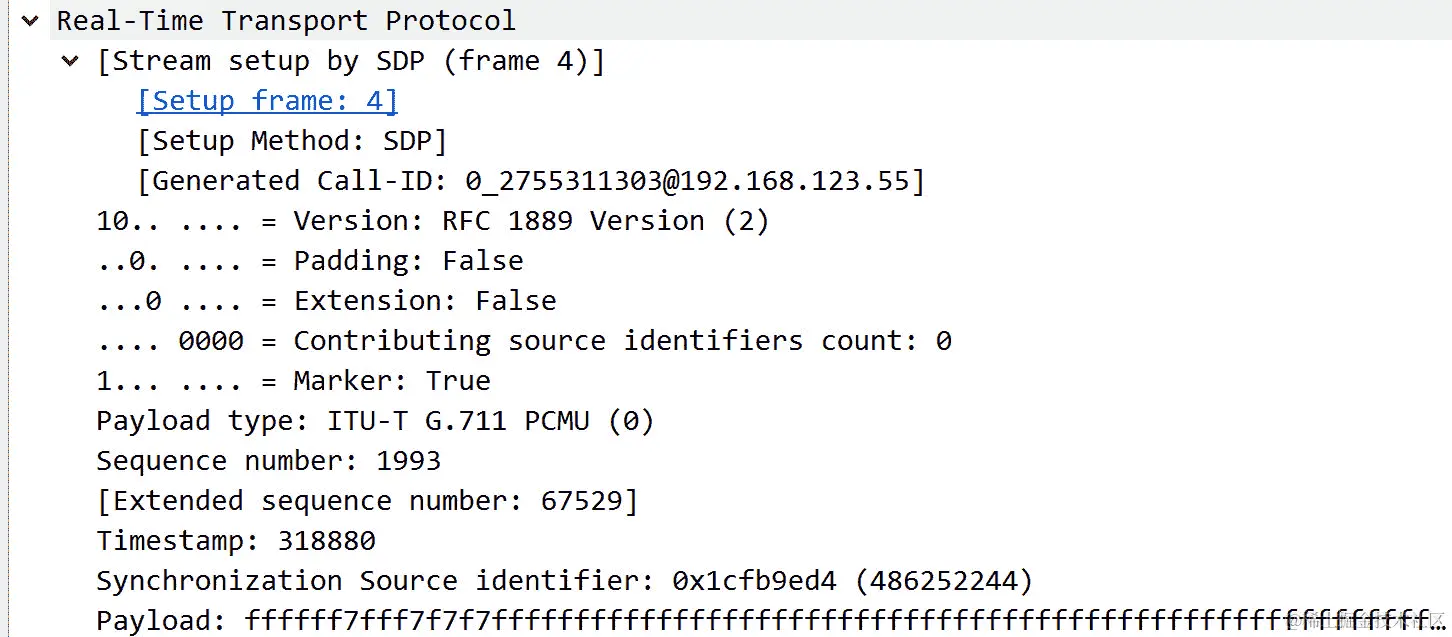Select the Payload type G.711 PCMU row
1452x637 pixels.
tap(375, 420)
